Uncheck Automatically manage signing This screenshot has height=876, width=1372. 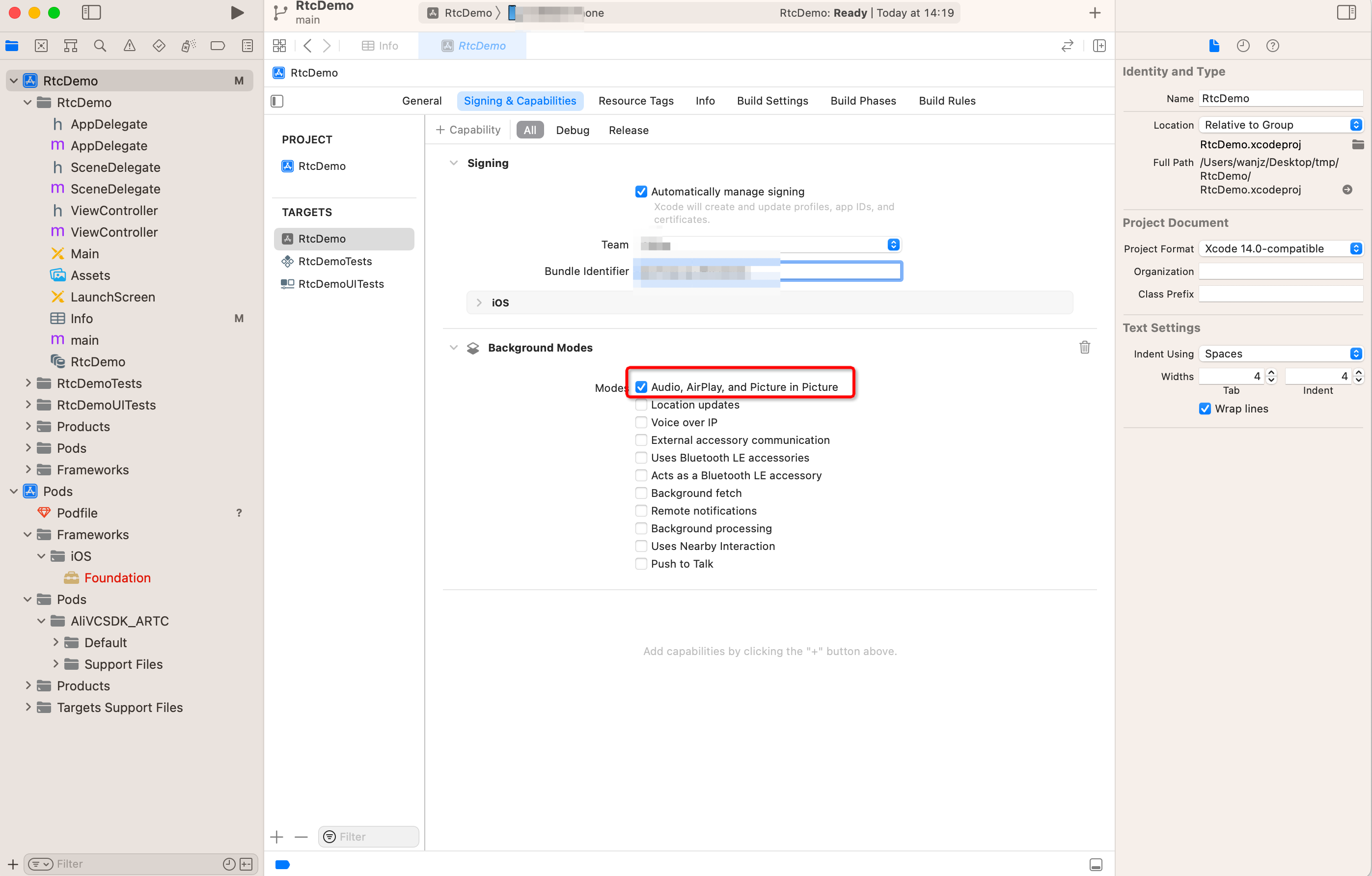pyautogui.click(x=641, y=192)
